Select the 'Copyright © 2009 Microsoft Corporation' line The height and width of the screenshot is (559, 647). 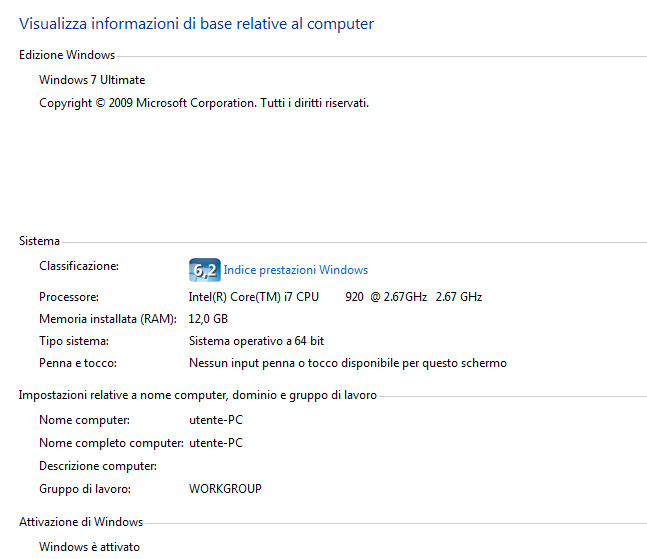pyautogui.click(x=204, y=103)
